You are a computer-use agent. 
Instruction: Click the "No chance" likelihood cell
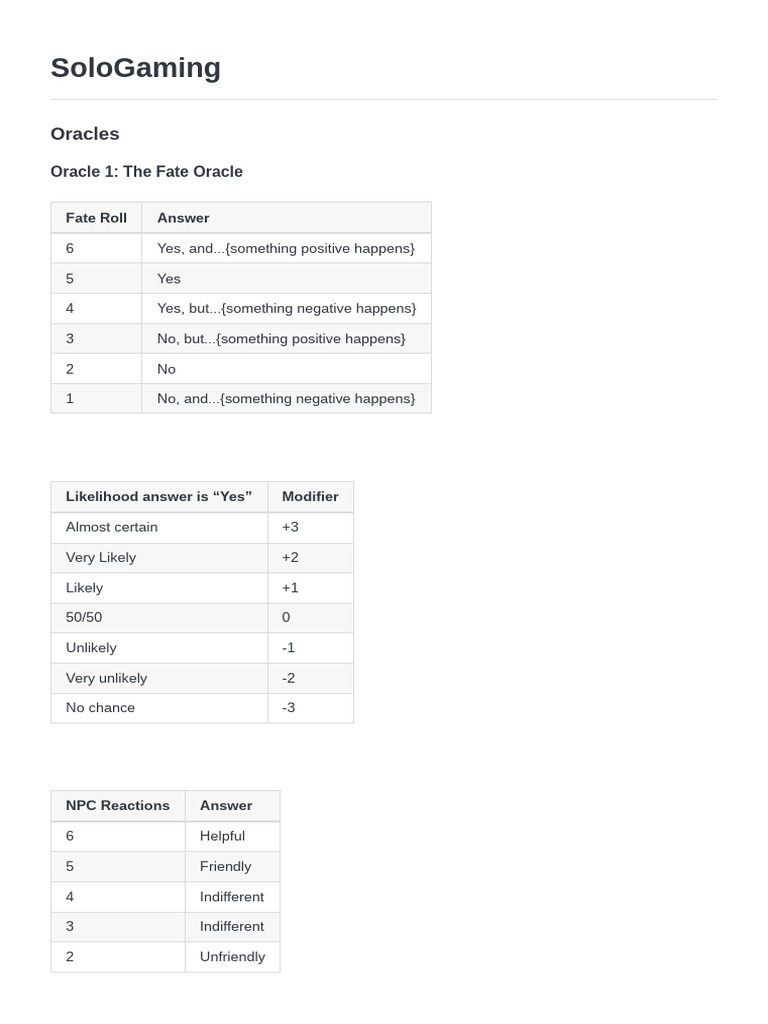pyautogui.click(x=100, y=708)
